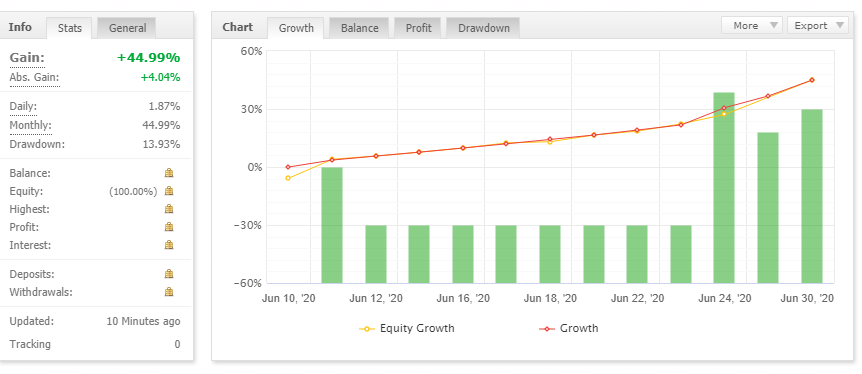Click the Daily label
Viewport: 862px width, 374px height.
23,107
